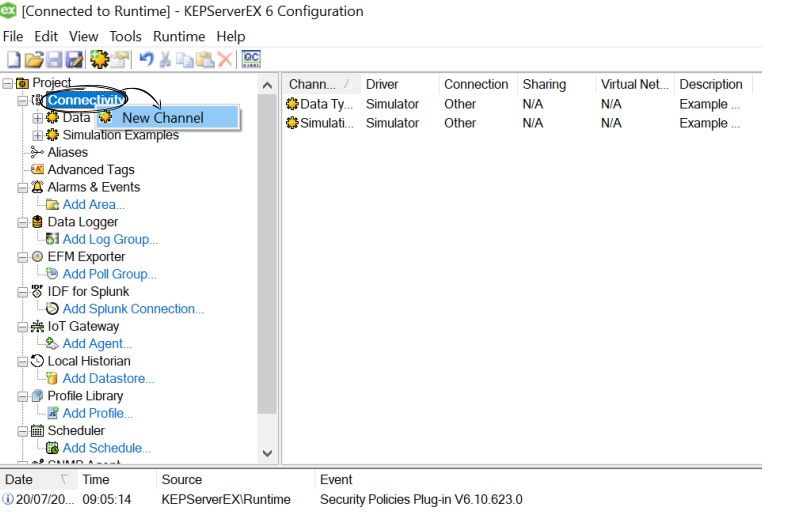Collapse the Project root node
The image size is (787, 515).
[x=9, y=83]
